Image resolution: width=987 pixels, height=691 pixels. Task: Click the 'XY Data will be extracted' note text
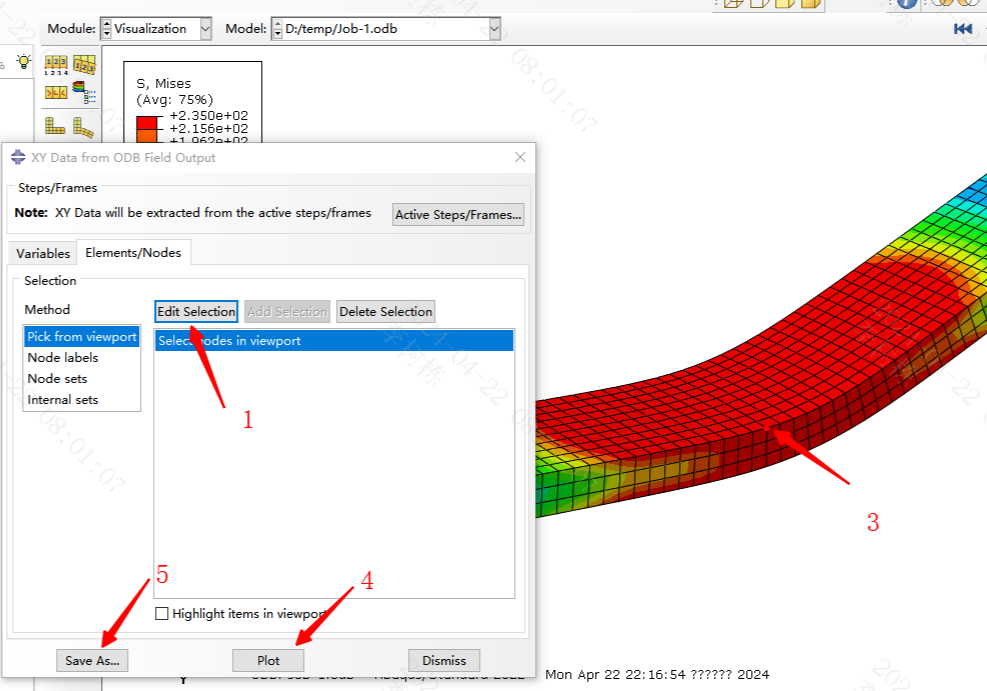tap(213, 213)
